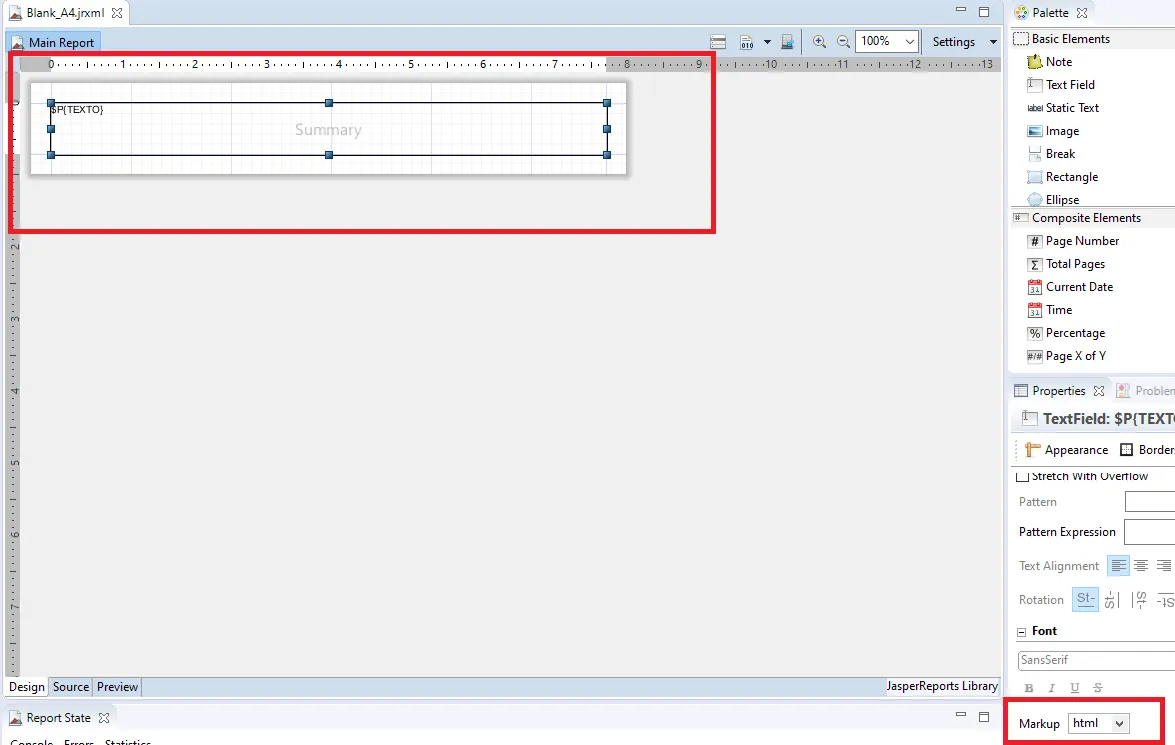Click the dataset and query rows toolbar icon

tap(718, 42)
